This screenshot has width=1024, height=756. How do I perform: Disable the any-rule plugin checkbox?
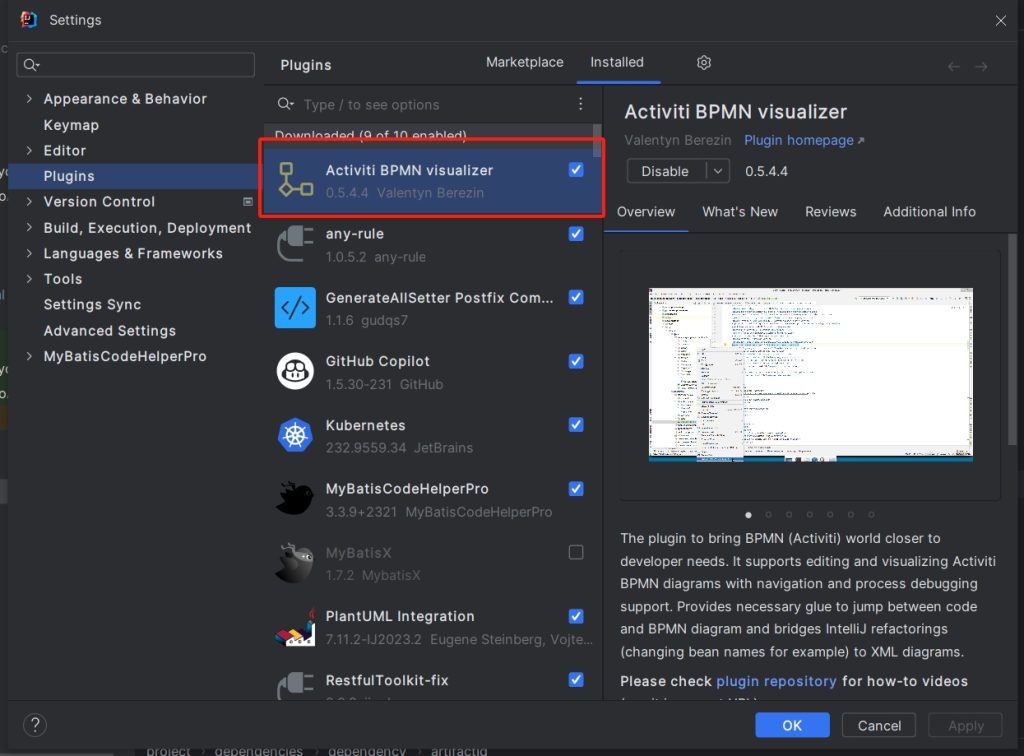pos(576,234)
